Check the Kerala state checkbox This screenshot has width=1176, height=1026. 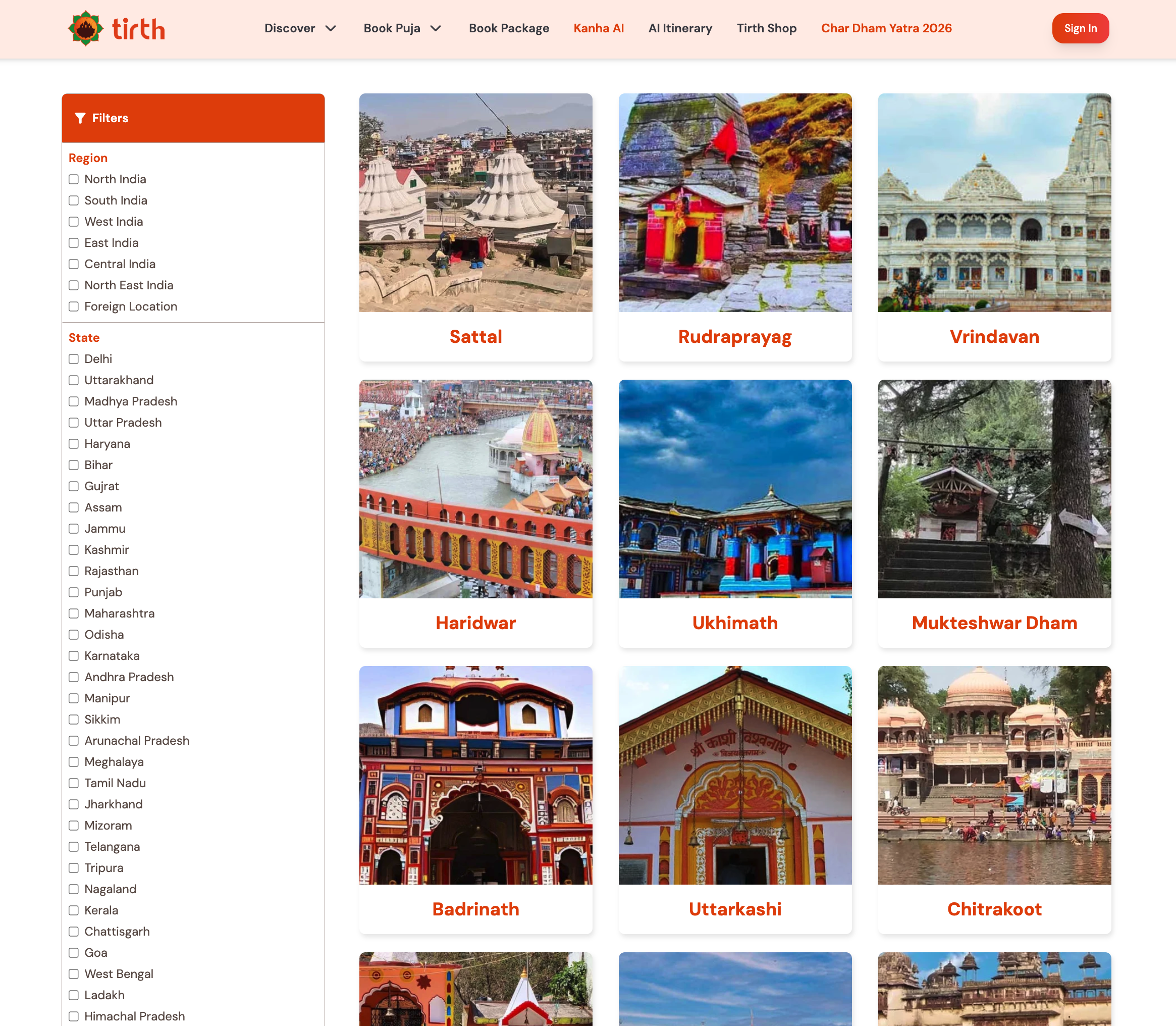coord(74,910)
